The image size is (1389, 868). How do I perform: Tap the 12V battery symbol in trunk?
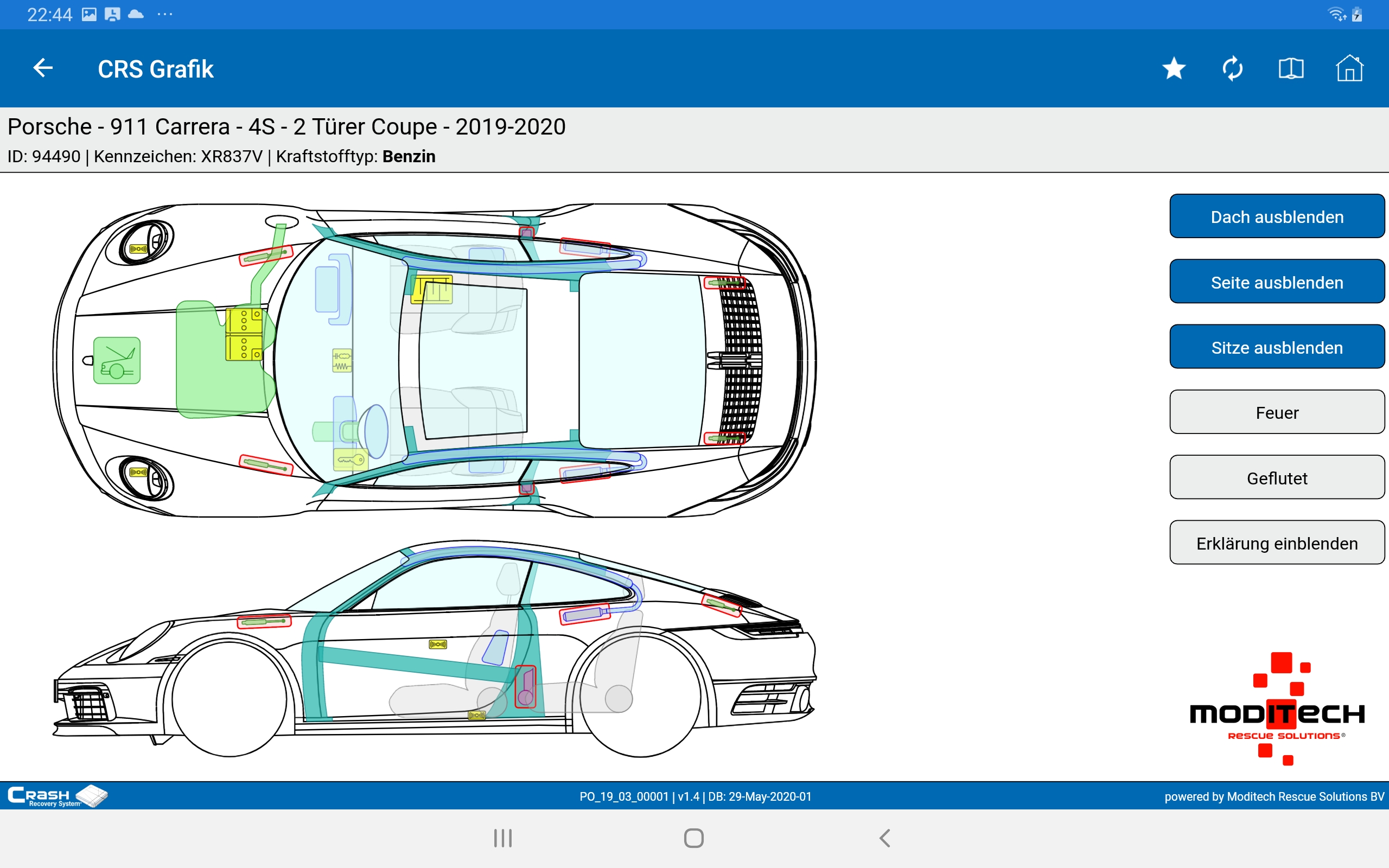click(x=244, y=335)
